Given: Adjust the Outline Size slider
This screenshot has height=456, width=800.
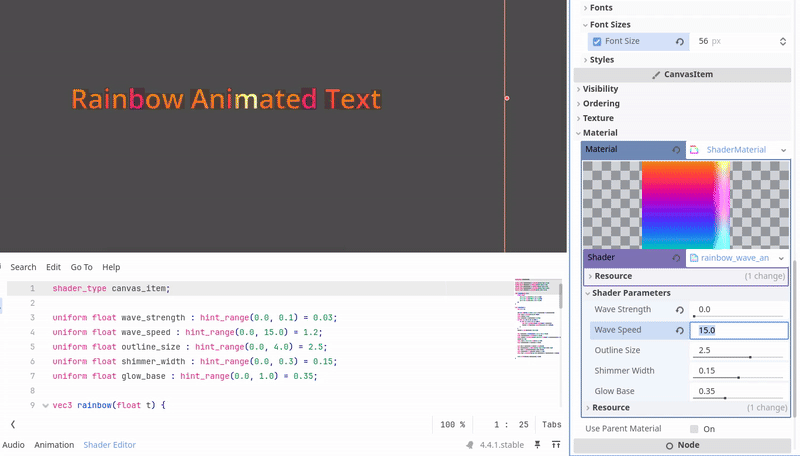Looking at the screenshot, I should [738, 357].
